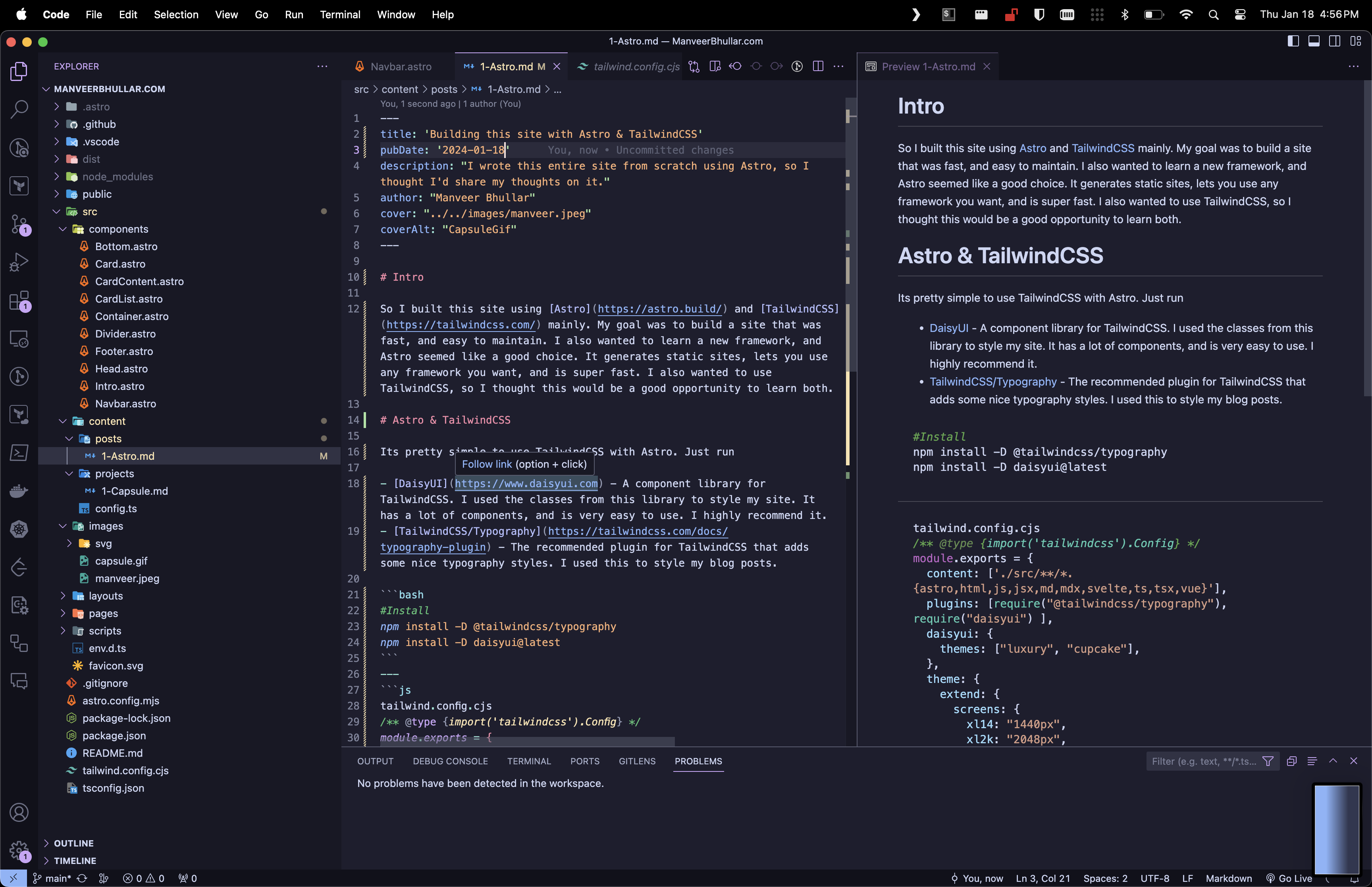
Task: Open the Selection menu
Action: pyautogui.click(x=175, y=14)
